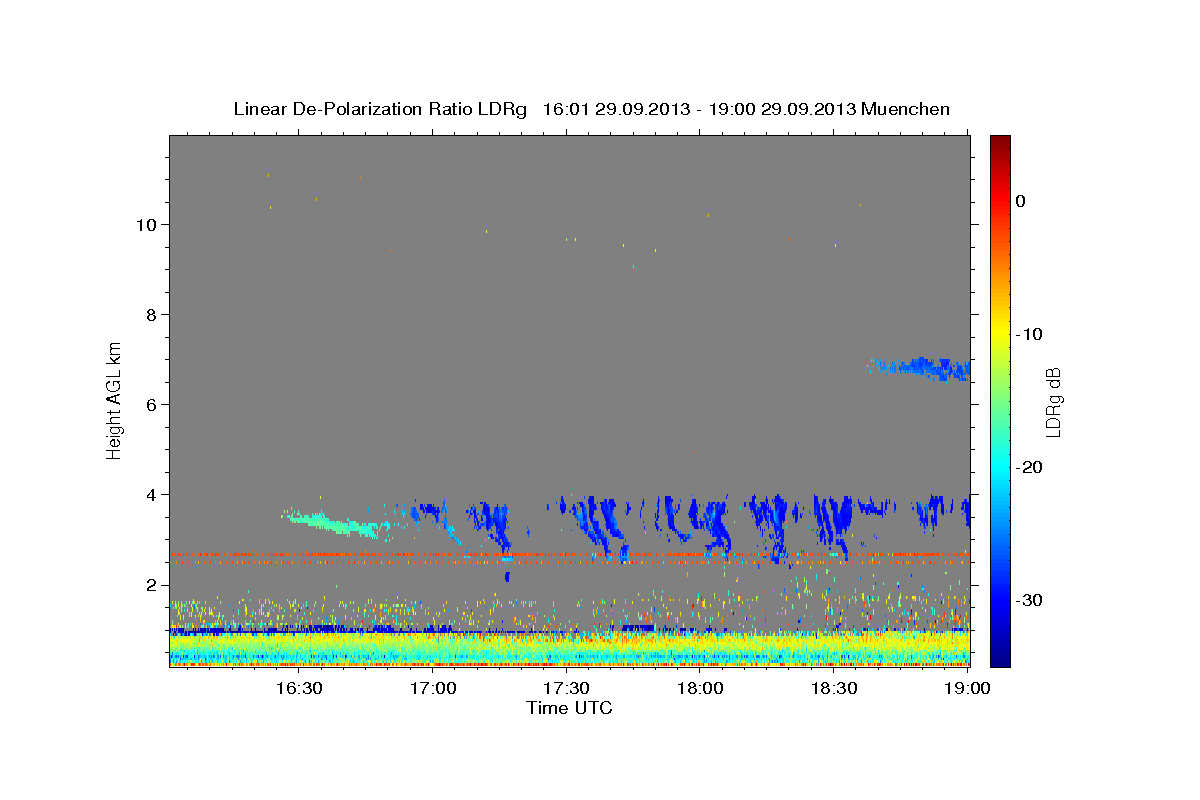1200x800 pixels.
Task: Click the blue cloud layer near 7 km
Action: click(920, 368)
